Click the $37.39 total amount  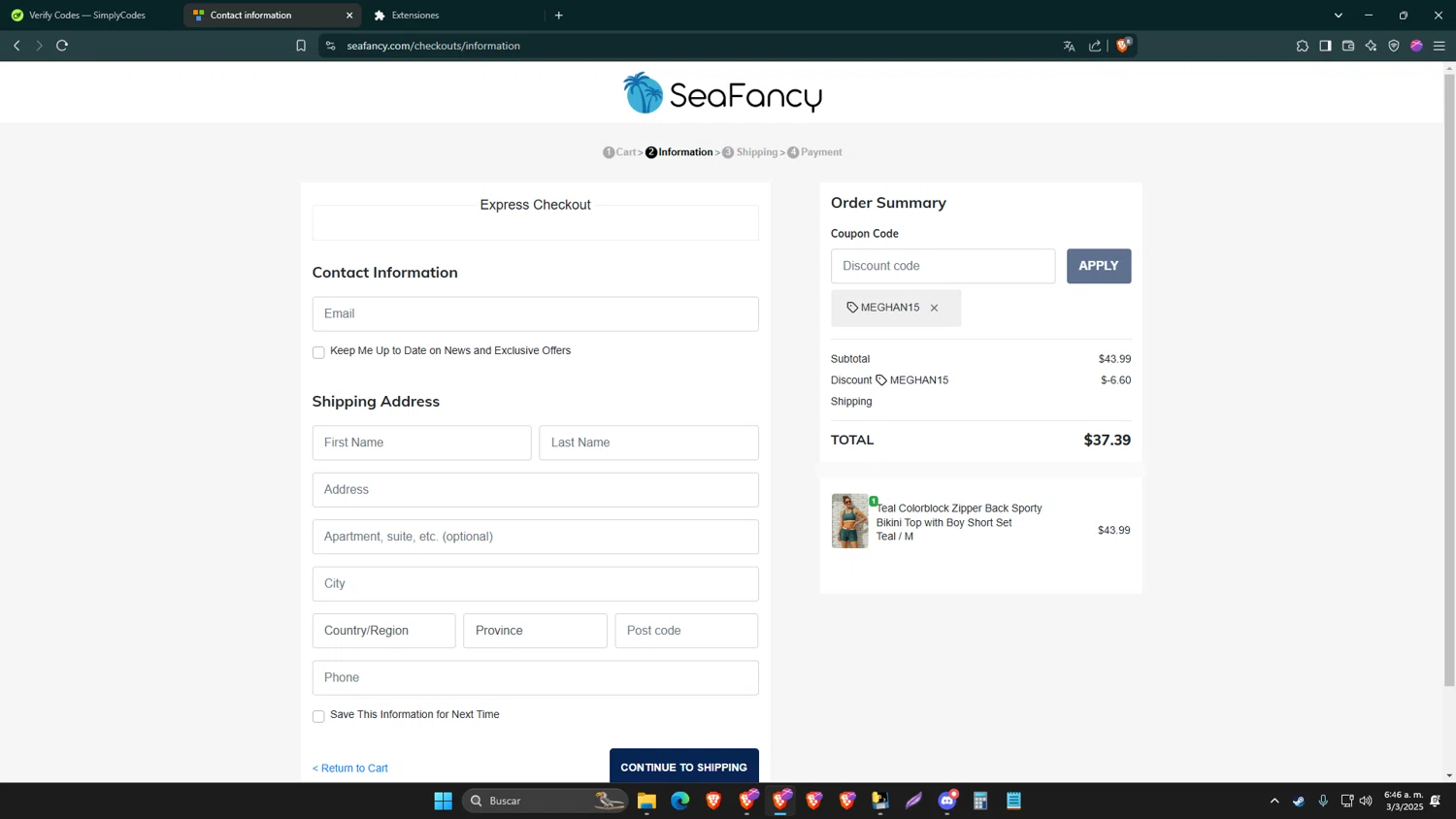[1107, 441]
